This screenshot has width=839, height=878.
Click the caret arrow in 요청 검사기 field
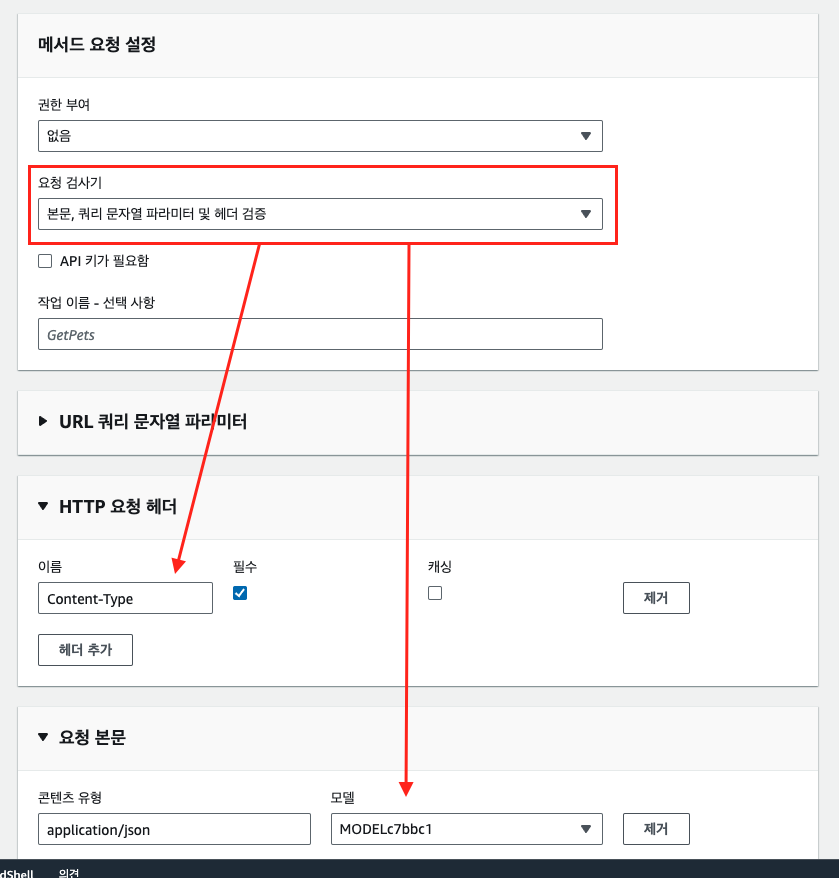point(586,214)
